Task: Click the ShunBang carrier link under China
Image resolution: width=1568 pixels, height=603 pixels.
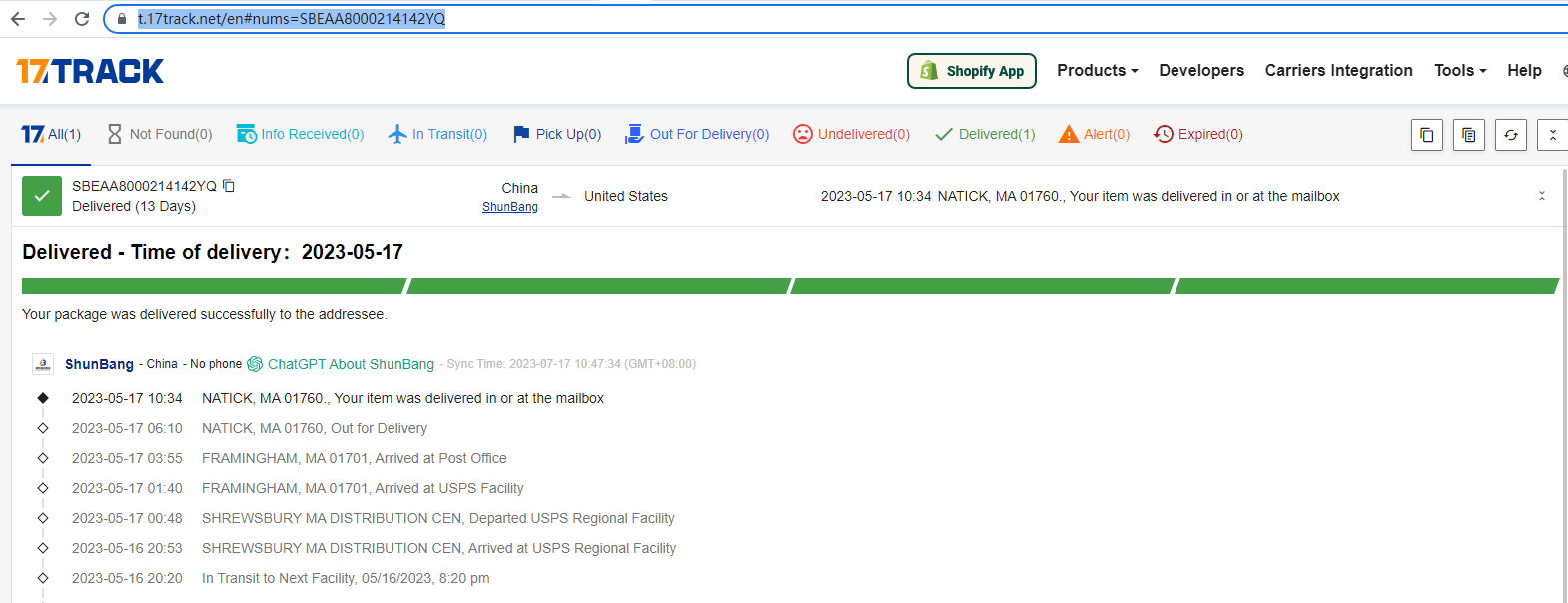Action: pos(509,207)
